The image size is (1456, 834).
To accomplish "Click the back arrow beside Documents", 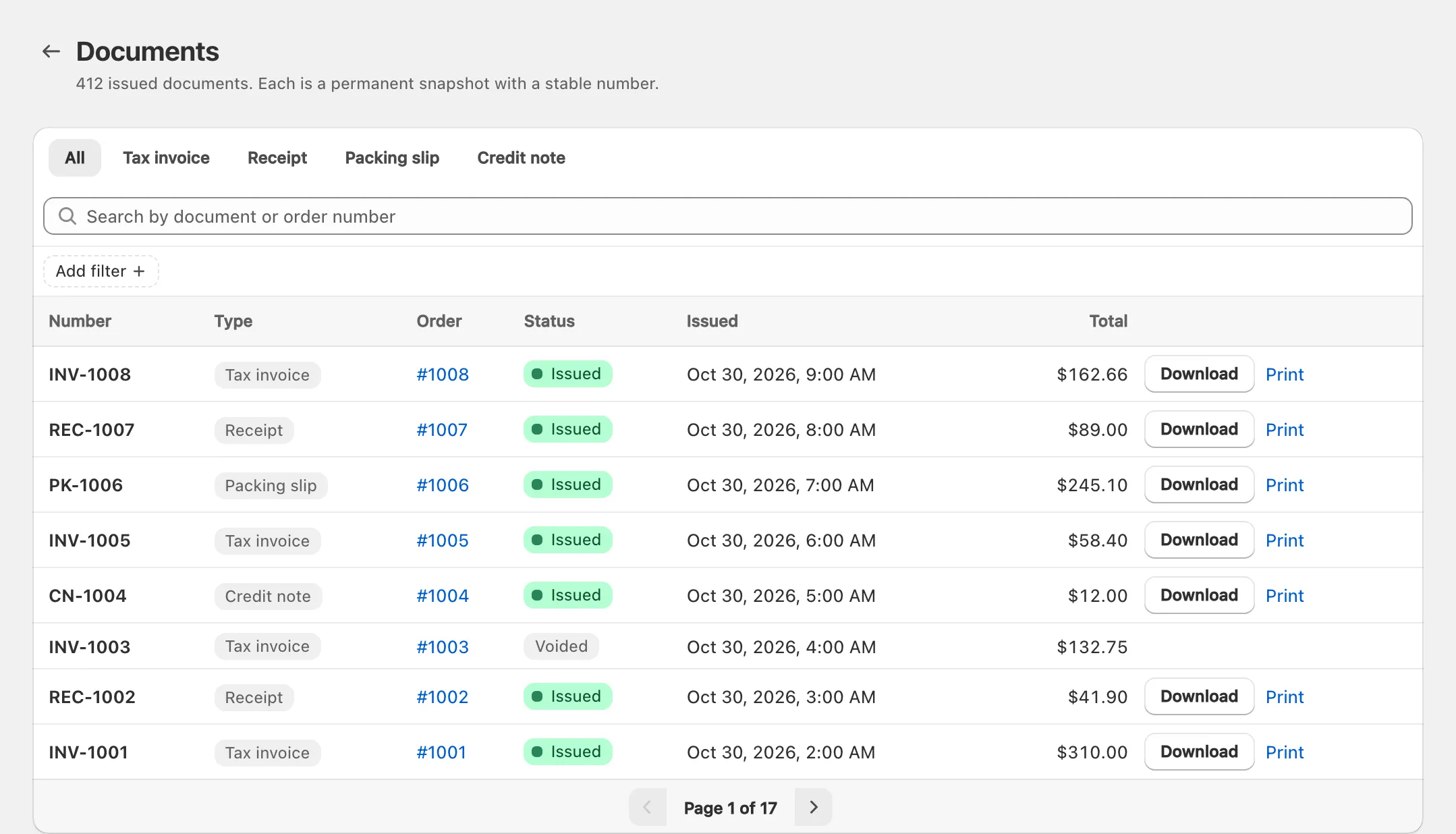I will (x=51, y=51).
